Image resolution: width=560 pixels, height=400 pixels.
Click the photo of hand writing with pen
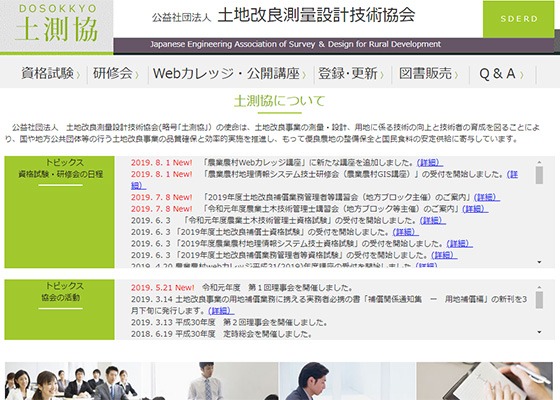[x=484, y=381]
